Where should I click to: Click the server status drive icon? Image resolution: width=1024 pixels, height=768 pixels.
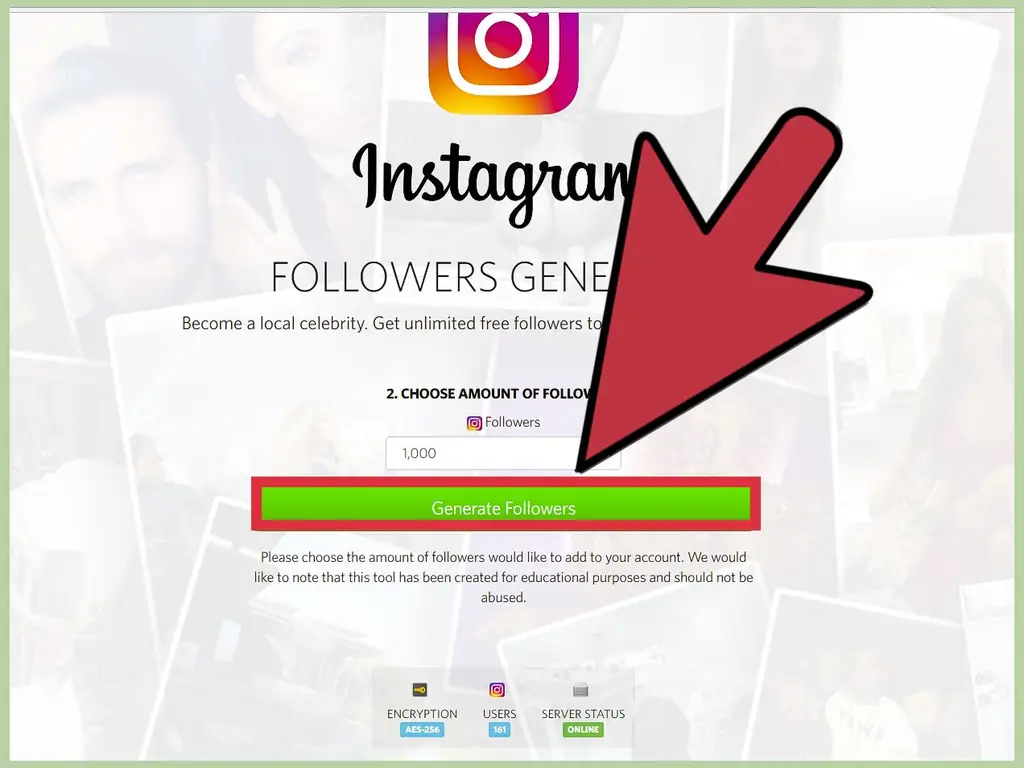pos(581,690)
